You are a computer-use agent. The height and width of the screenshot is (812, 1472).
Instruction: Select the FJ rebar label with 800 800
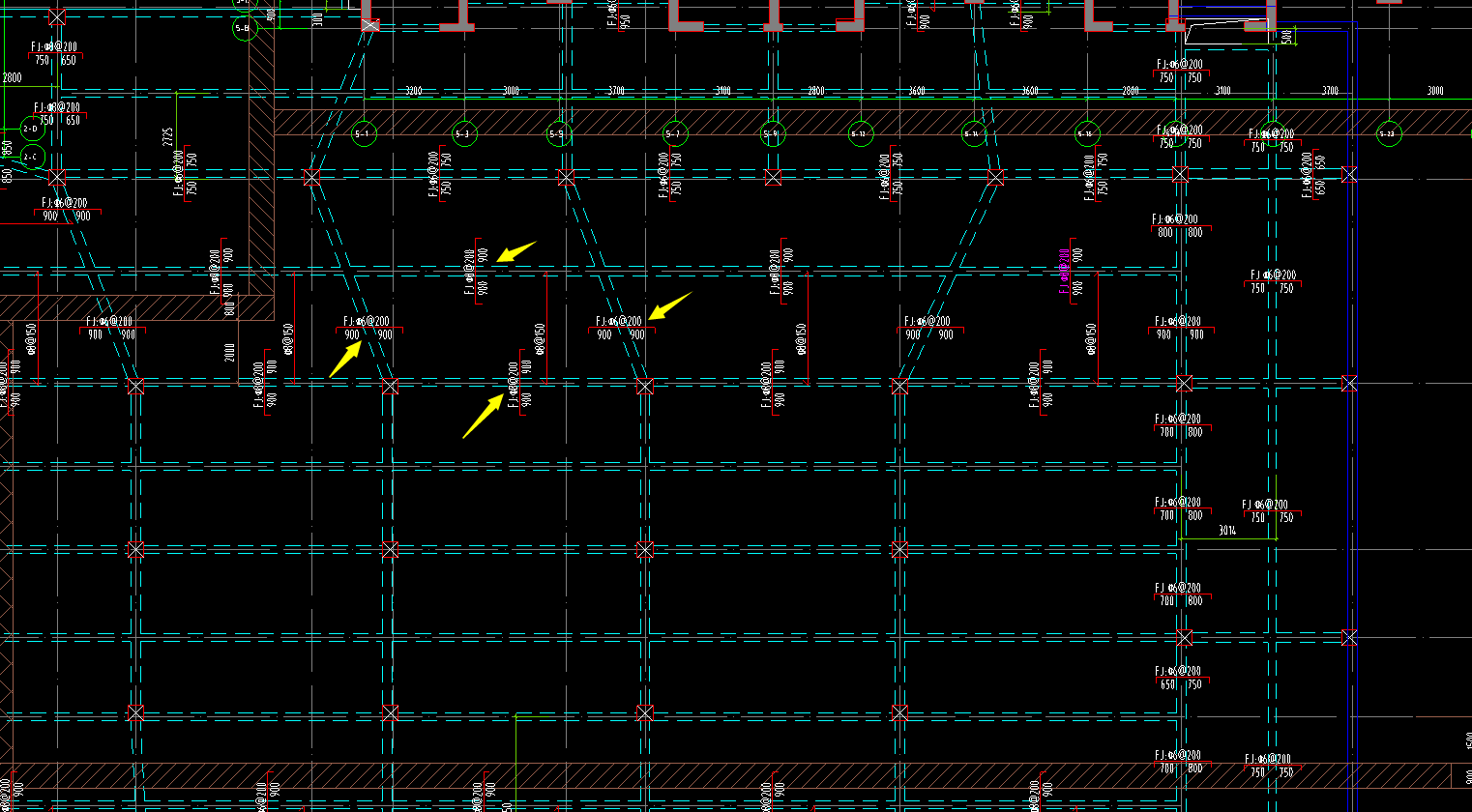point(1181,226)
